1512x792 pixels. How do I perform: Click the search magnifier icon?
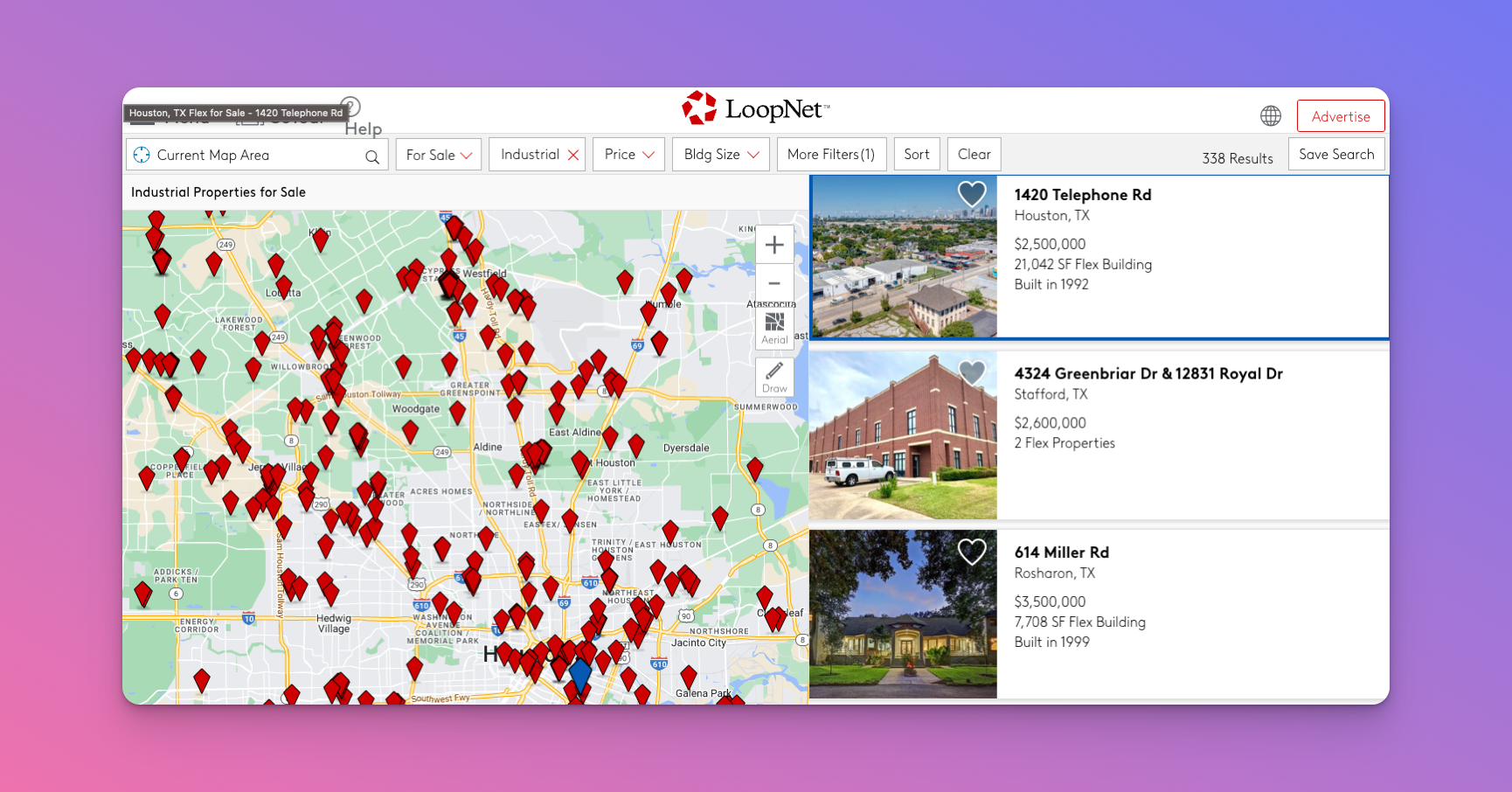(372, 156)
